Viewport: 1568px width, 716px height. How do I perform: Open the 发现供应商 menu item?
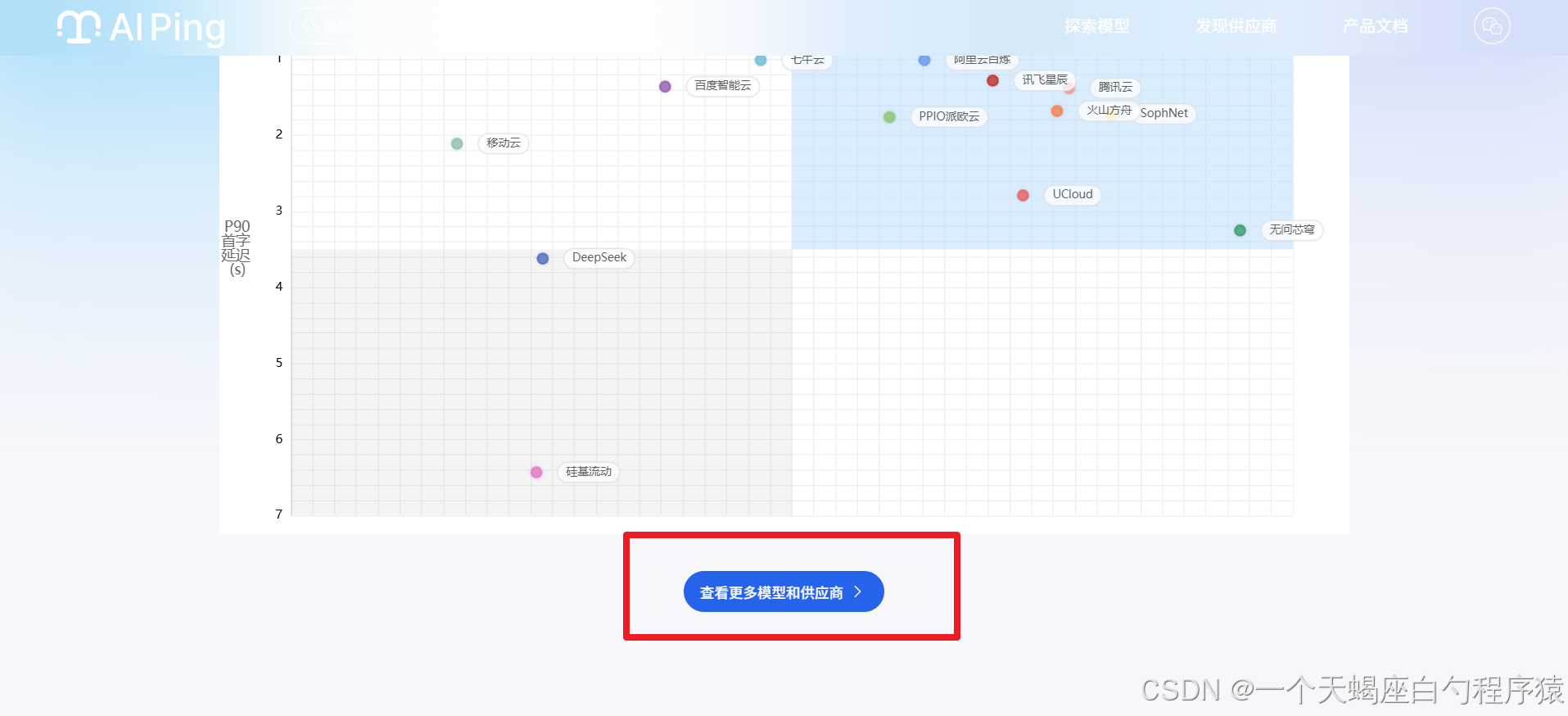tap(1236, 26)
